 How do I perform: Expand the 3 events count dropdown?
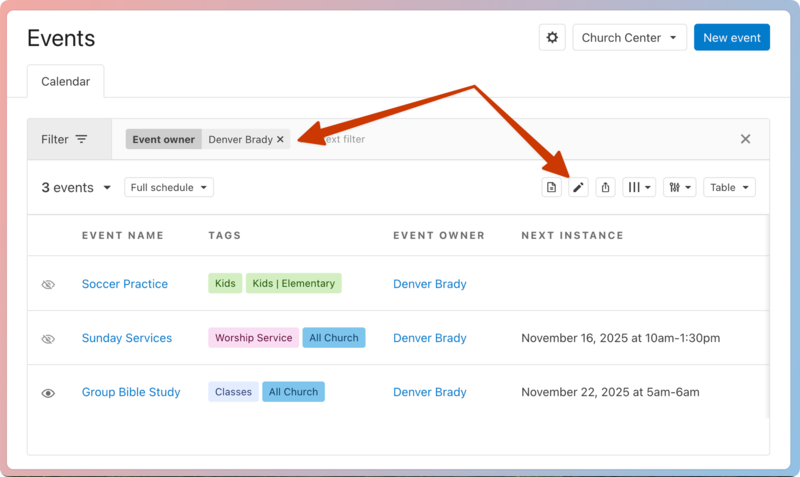75,187
